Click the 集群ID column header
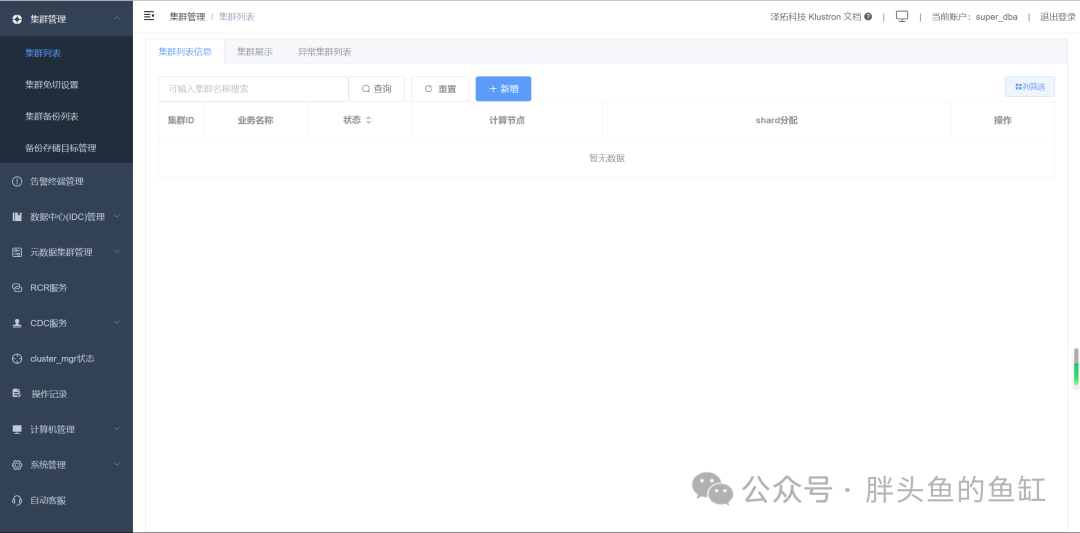1080x533 pixels. pyautogui.click(x=181, y=121)
